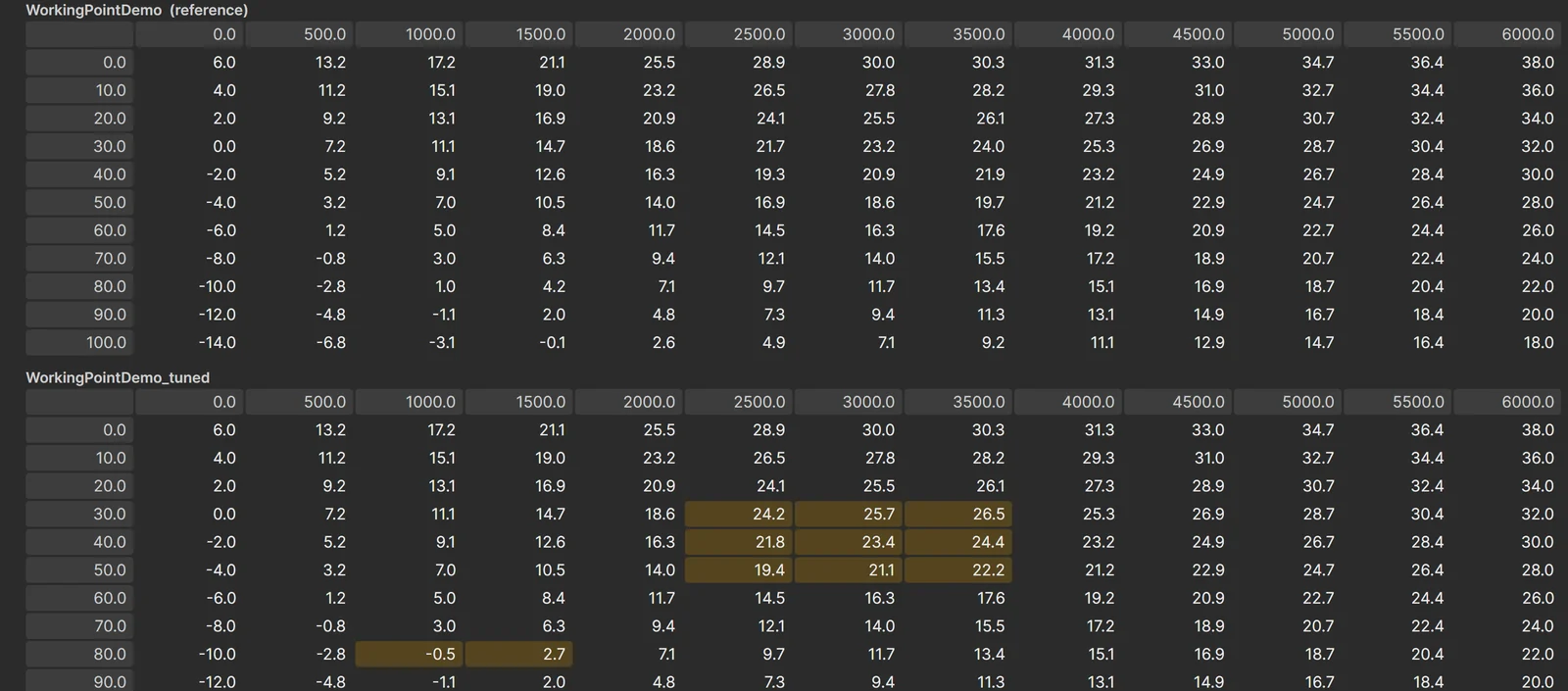The height and width of the screenshot is (691, 1568).
Task: Click the 6000.0 column header of the reference table
Action: [x=1507, y=34]
